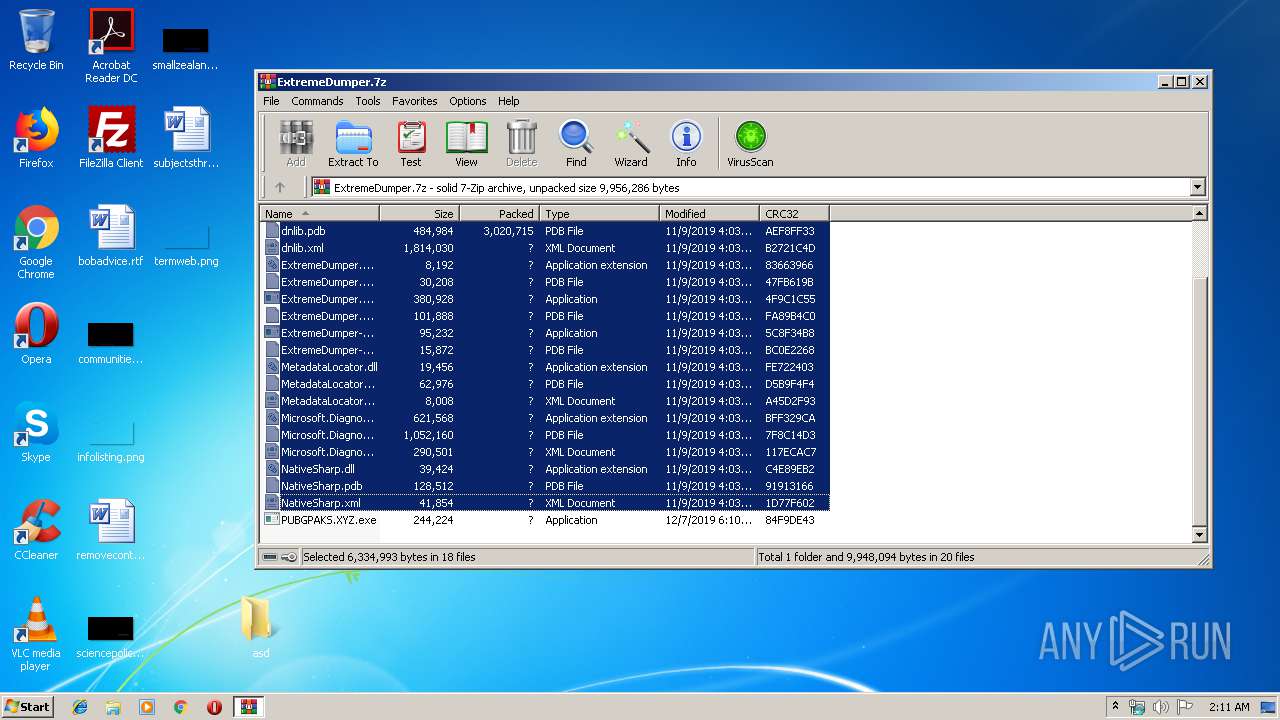Open CCleaner desktop icon
Image resolution: width=1280 pixels, height=720 pixels.
click(36, 530)
